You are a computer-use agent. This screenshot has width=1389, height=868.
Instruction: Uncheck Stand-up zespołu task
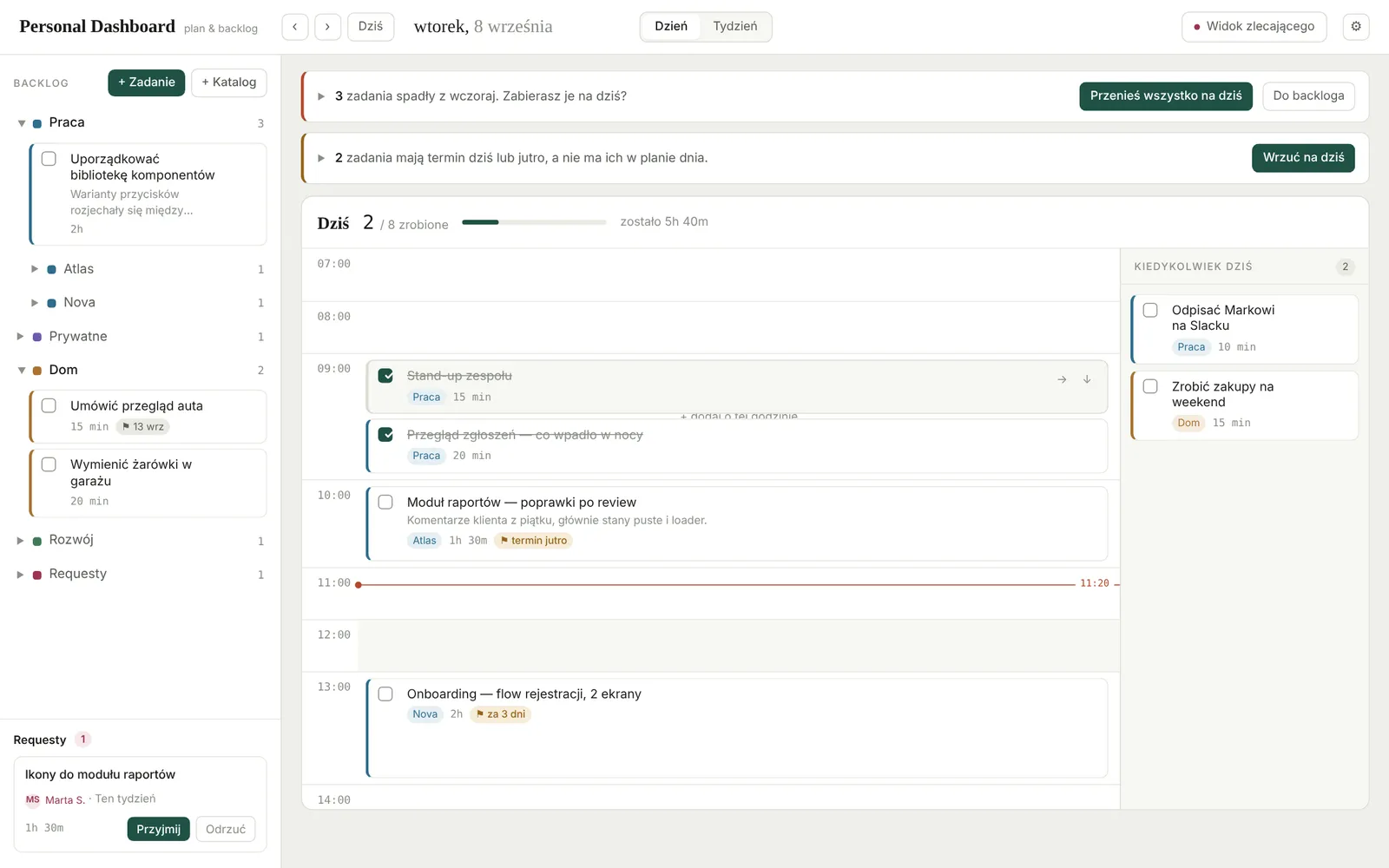click(385, 376)
